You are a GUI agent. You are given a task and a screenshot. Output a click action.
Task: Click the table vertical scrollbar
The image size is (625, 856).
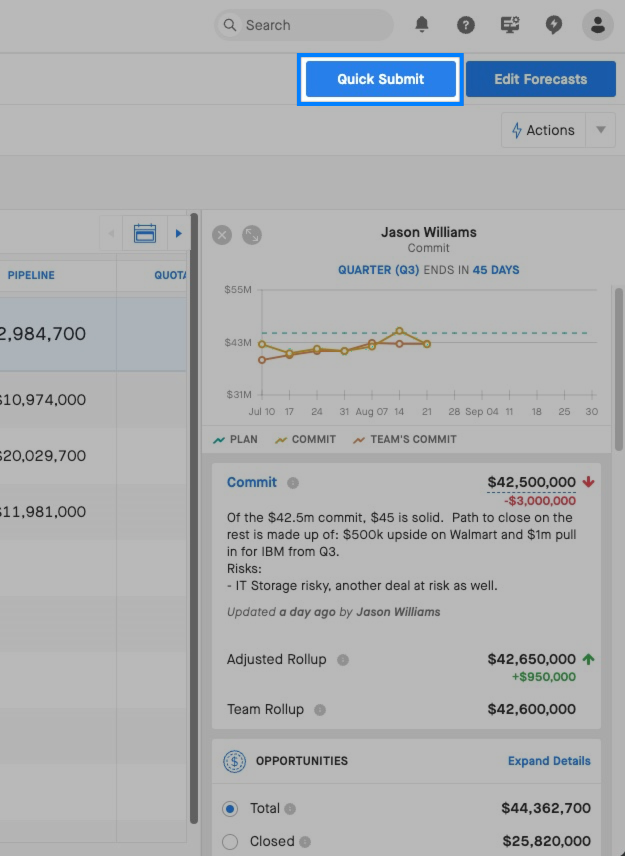(x=194, y=518)
